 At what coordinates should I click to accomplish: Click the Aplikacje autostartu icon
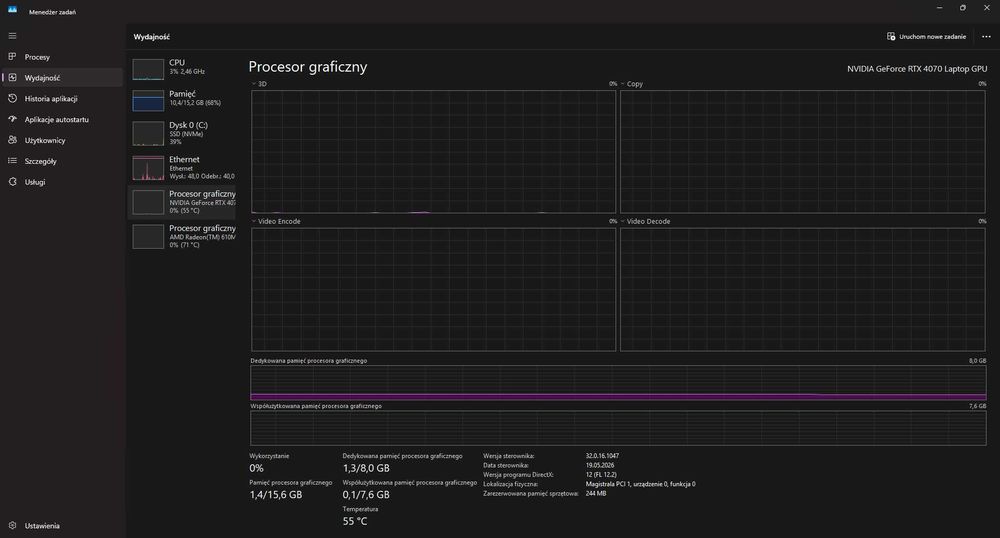pos(12,119)
